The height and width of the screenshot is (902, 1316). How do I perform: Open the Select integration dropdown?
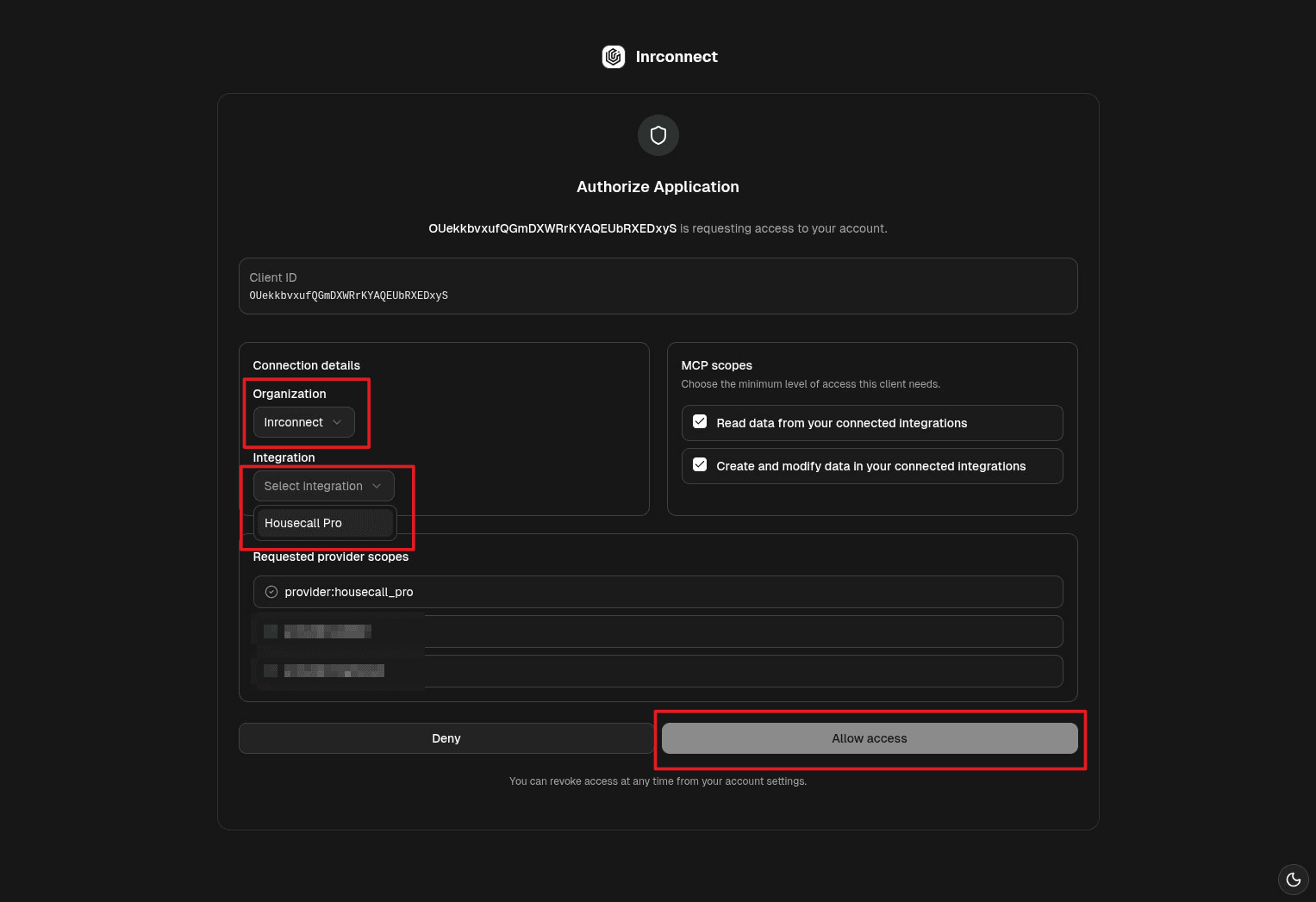coord(322,486)
